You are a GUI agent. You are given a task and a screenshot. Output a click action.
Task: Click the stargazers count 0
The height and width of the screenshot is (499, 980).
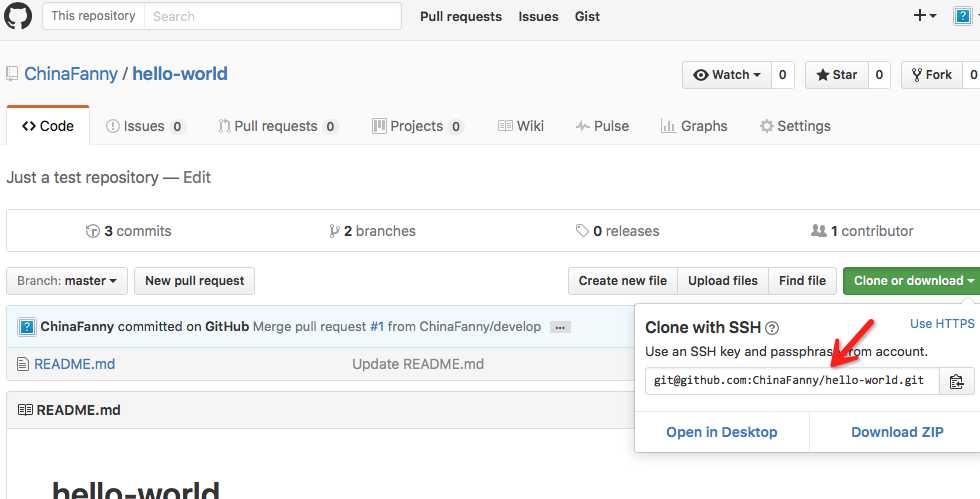click(x=879, y=75)
